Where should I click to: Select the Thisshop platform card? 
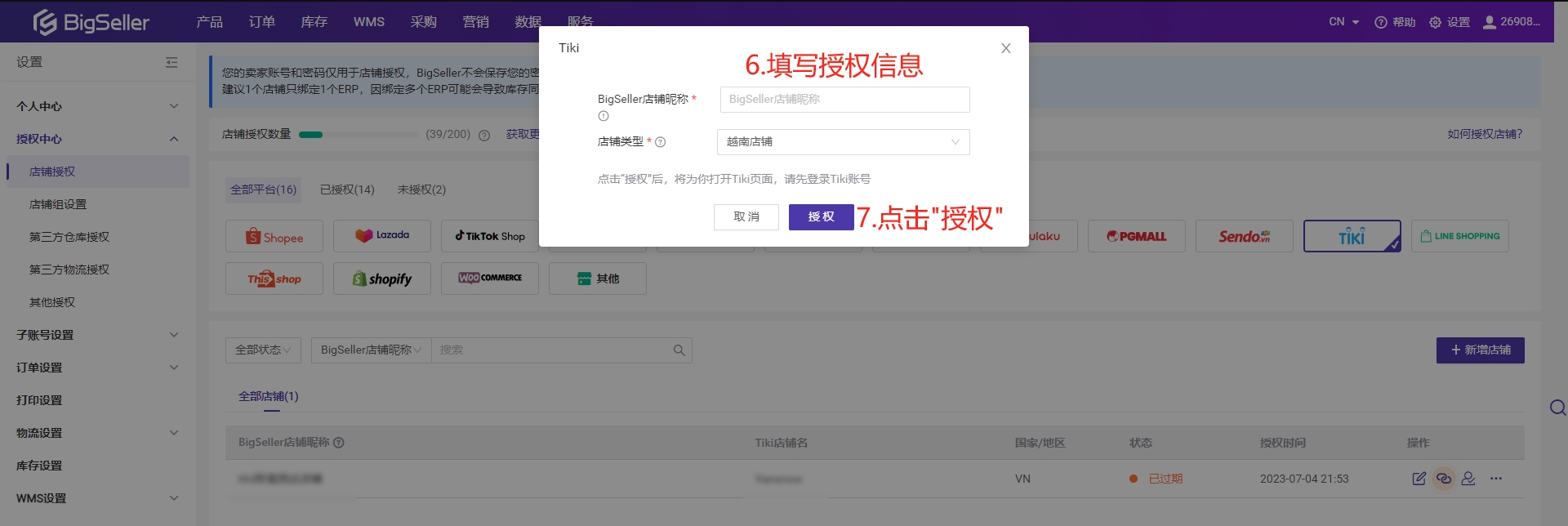(274, 279)
